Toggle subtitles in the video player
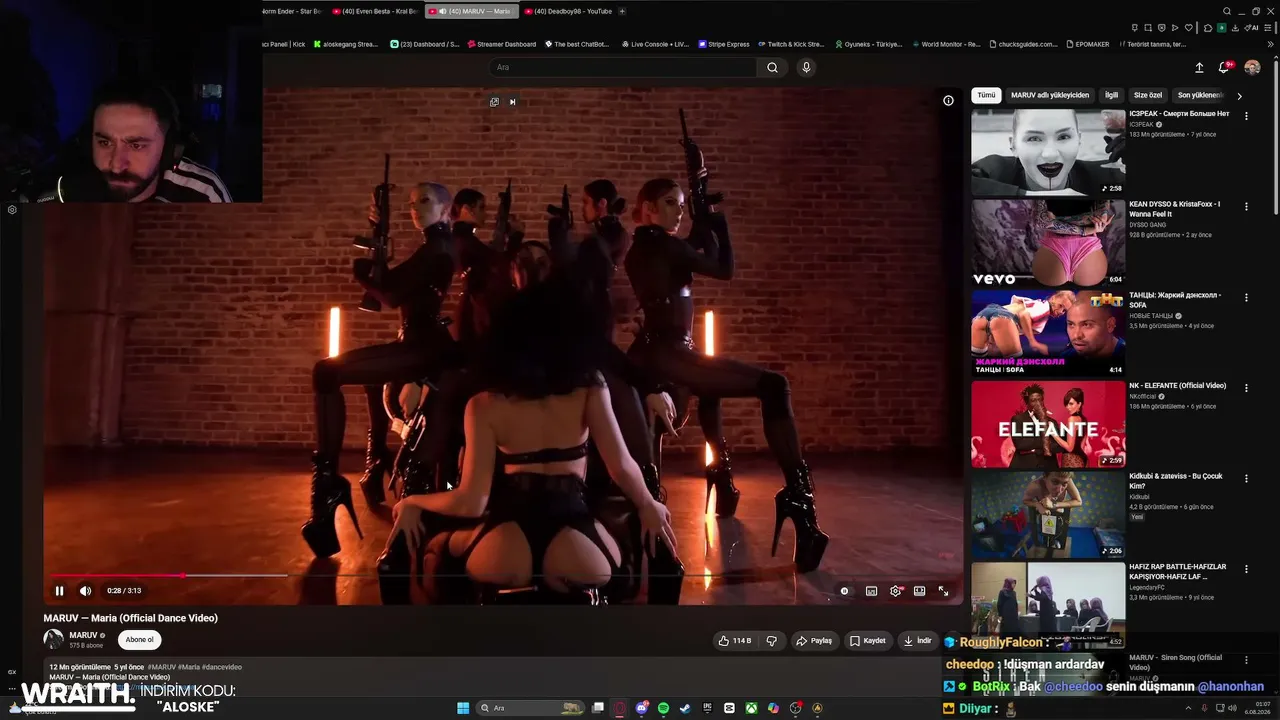The height and width of the screenshot is (720, 1280). click(871, 591)
